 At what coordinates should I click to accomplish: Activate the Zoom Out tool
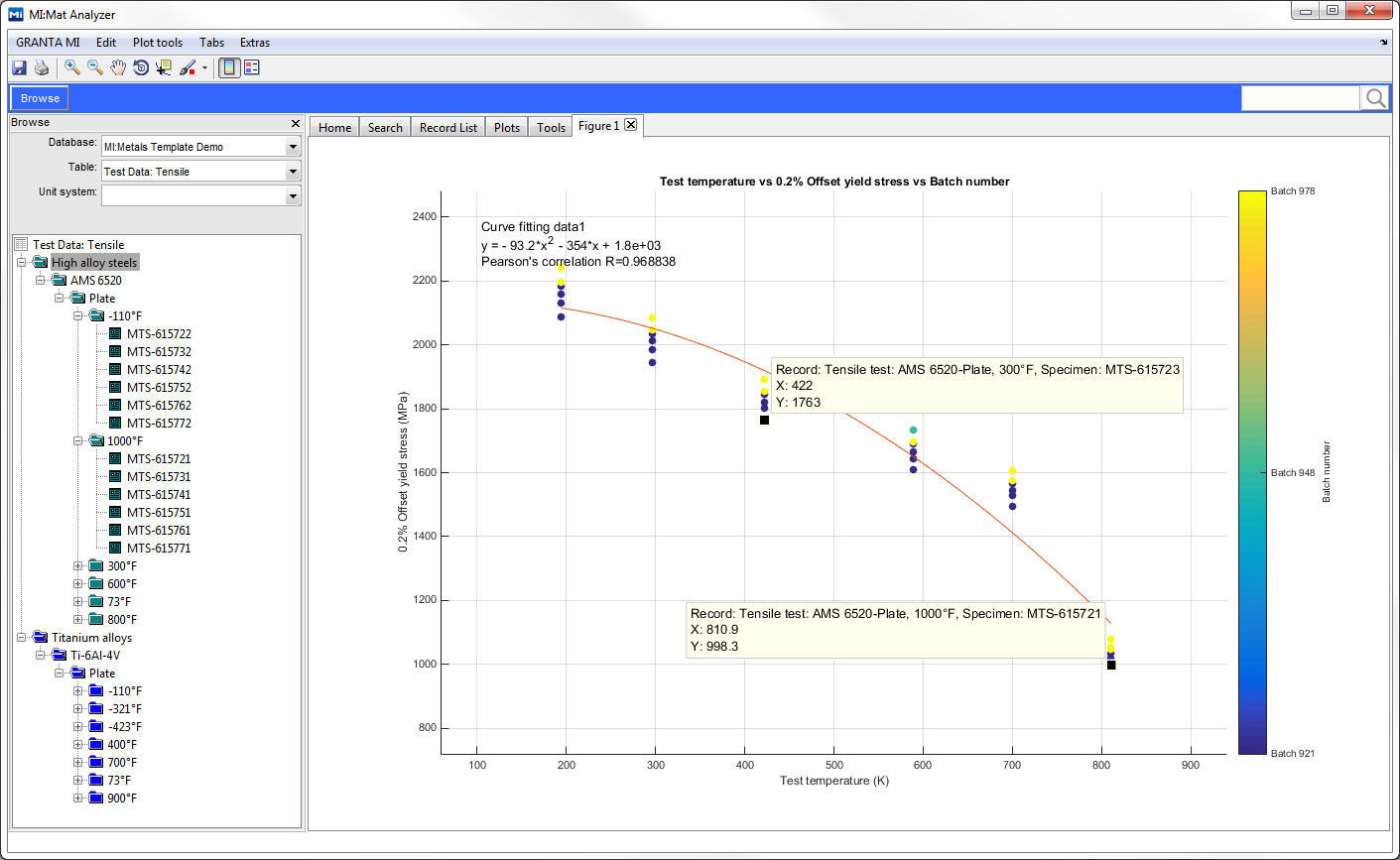94,66
